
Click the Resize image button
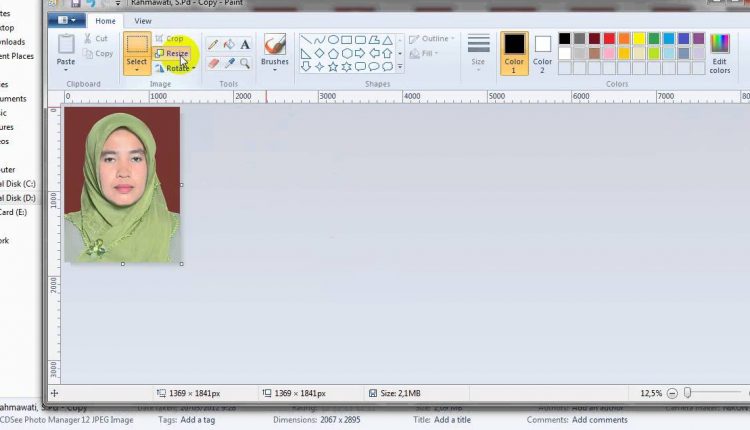(172, 53)
